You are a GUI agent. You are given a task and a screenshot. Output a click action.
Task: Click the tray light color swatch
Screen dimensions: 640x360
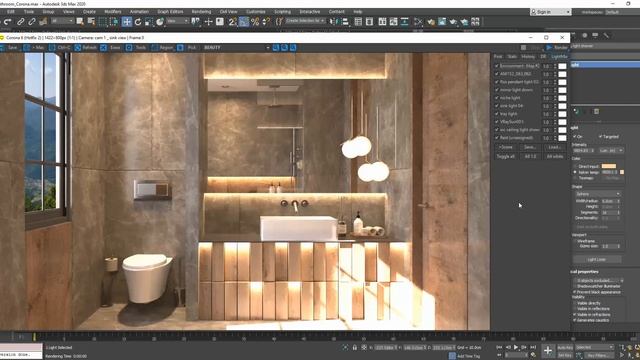(x=562, y=114)
